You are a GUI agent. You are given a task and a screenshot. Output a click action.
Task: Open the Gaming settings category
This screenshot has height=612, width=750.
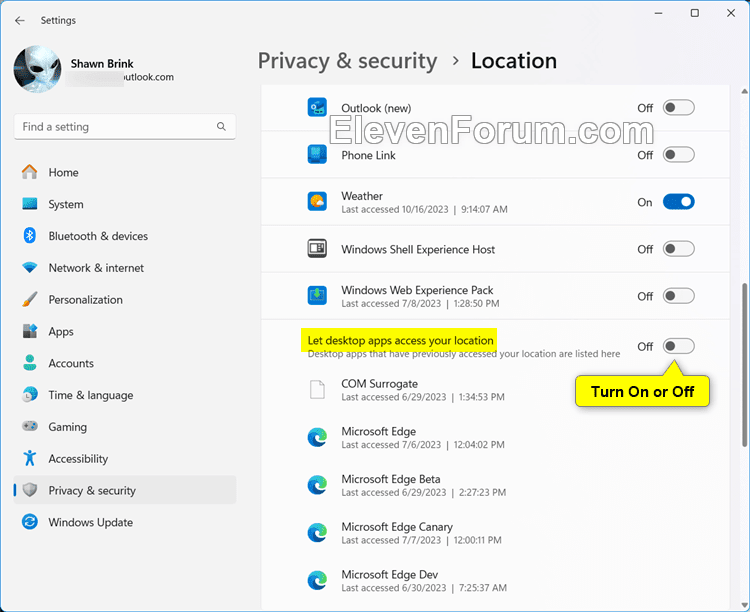coord(67,427)
